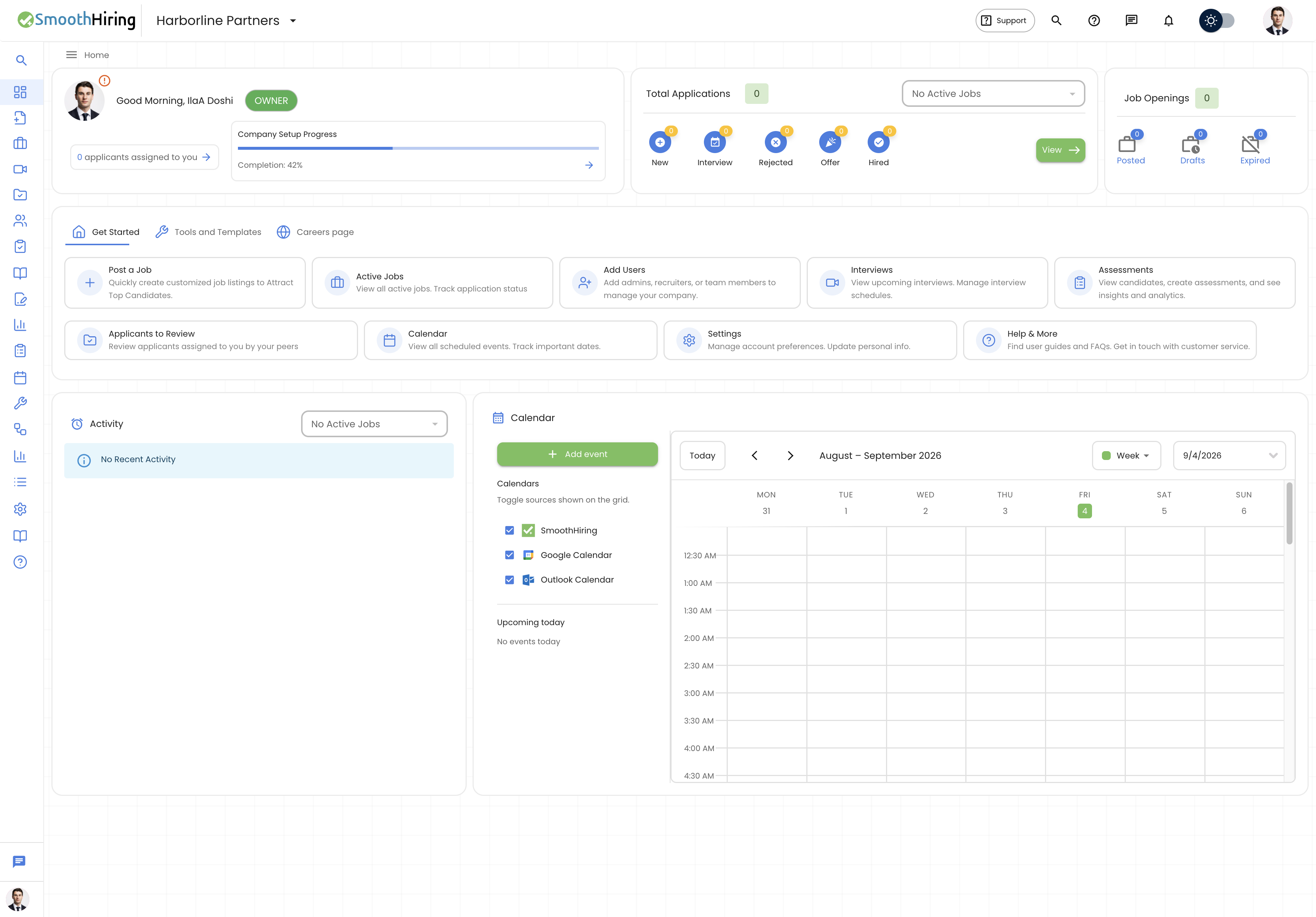Viewport: 1316px width, 917px height.
Task: Click the Hired applications status icon
Action: coord(878,142)
